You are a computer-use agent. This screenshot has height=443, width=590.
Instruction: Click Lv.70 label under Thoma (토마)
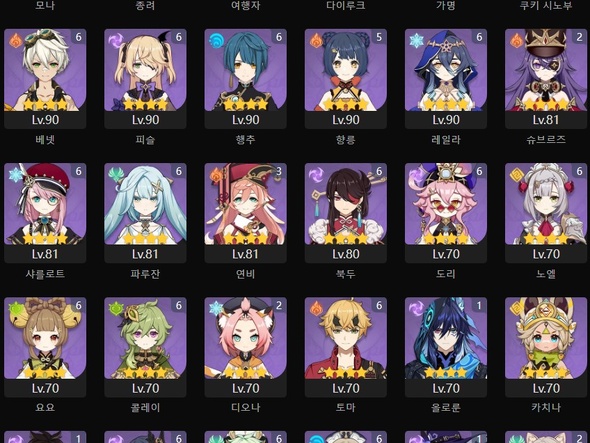point(345,388)
